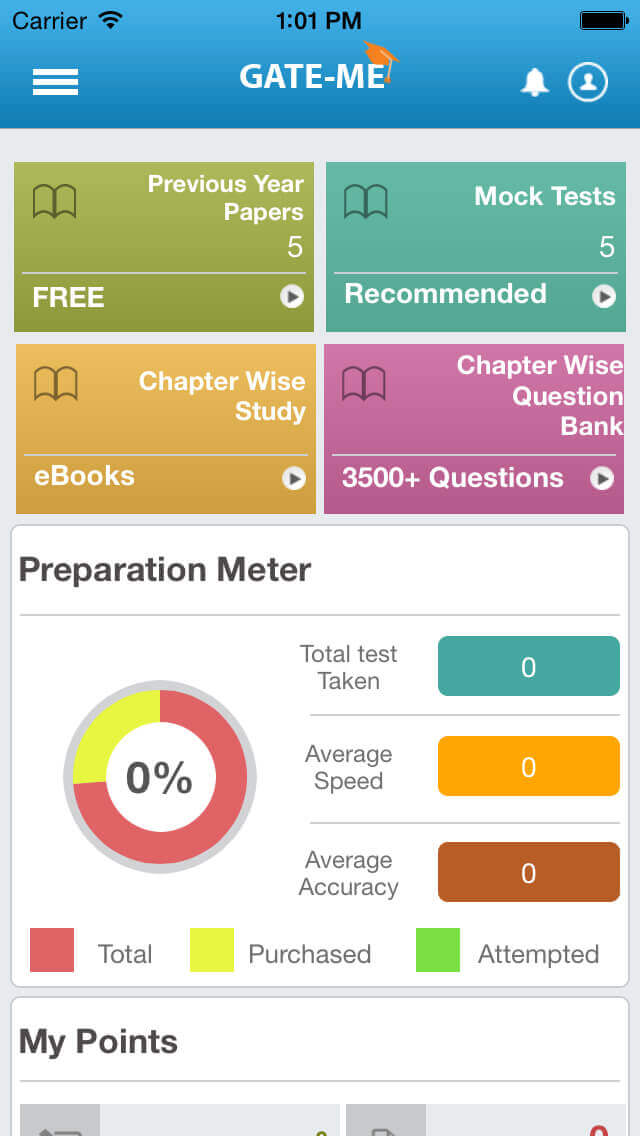640x1136 pixels.
Task: Toggle the green Attempted legend entry
Action: coord(438,953)
